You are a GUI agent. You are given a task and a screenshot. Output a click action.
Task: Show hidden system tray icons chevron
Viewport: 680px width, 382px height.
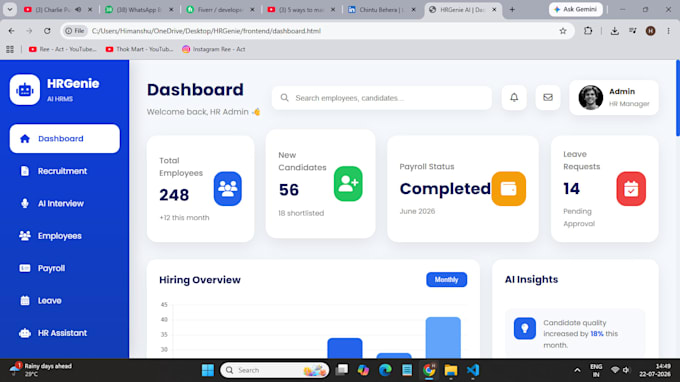pos(577,370)
